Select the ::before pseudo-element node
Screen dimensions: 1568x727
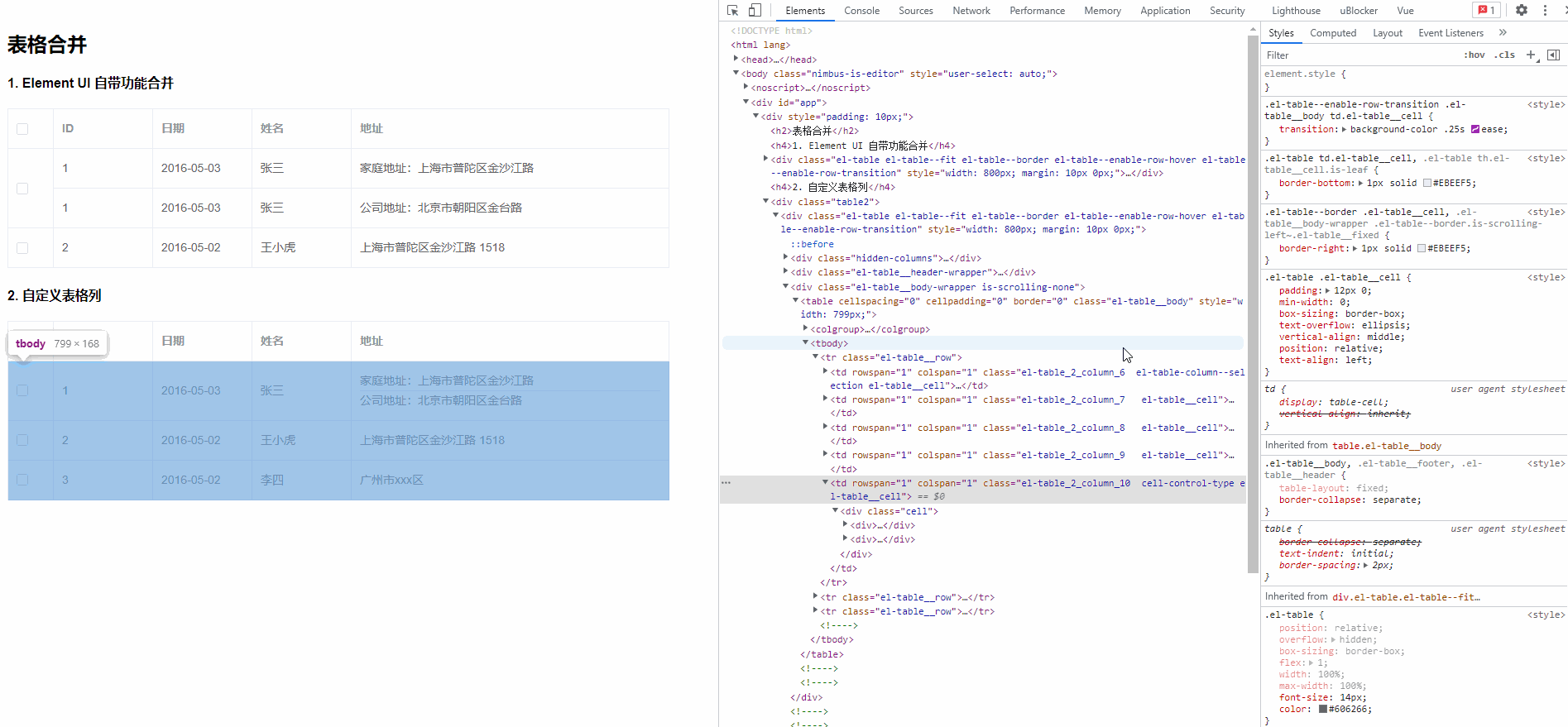tap(812, 244)
